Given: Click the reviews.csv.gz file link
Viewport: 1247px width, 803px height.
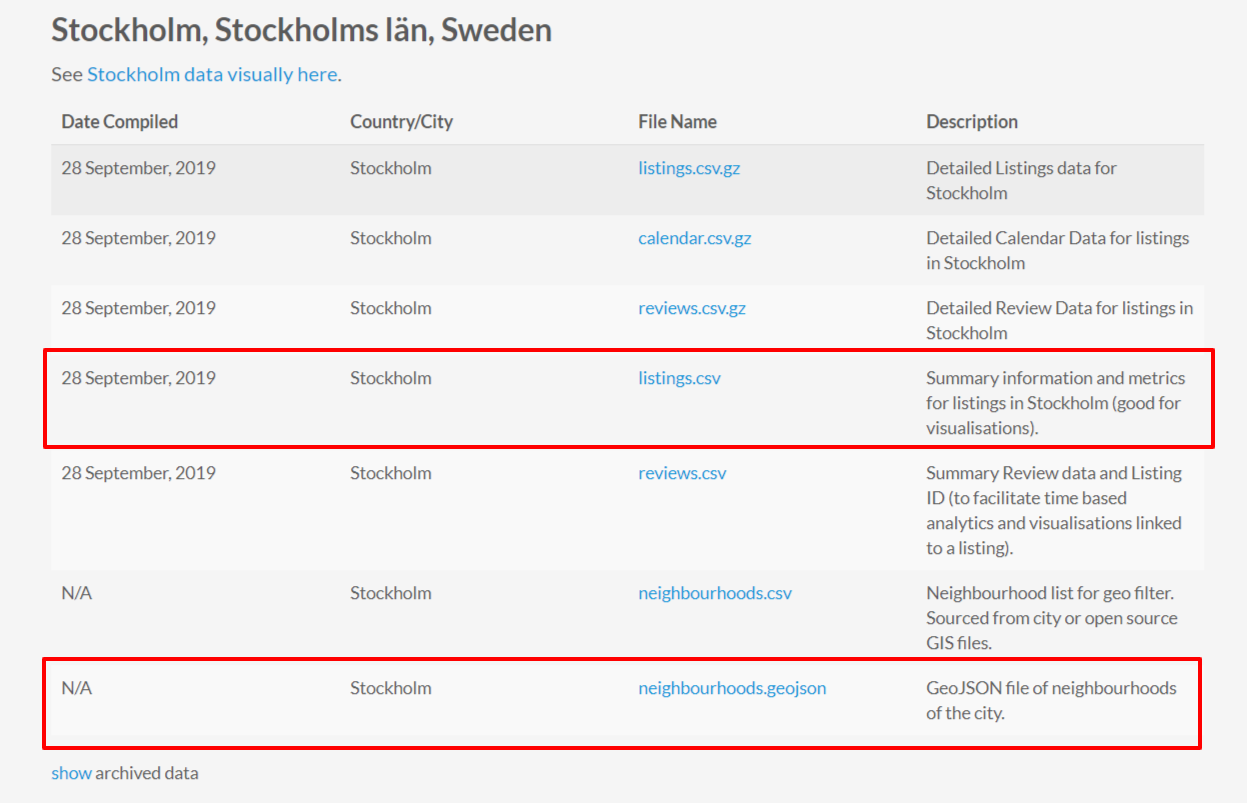Looking at the screenshot, I should (692, 308).
